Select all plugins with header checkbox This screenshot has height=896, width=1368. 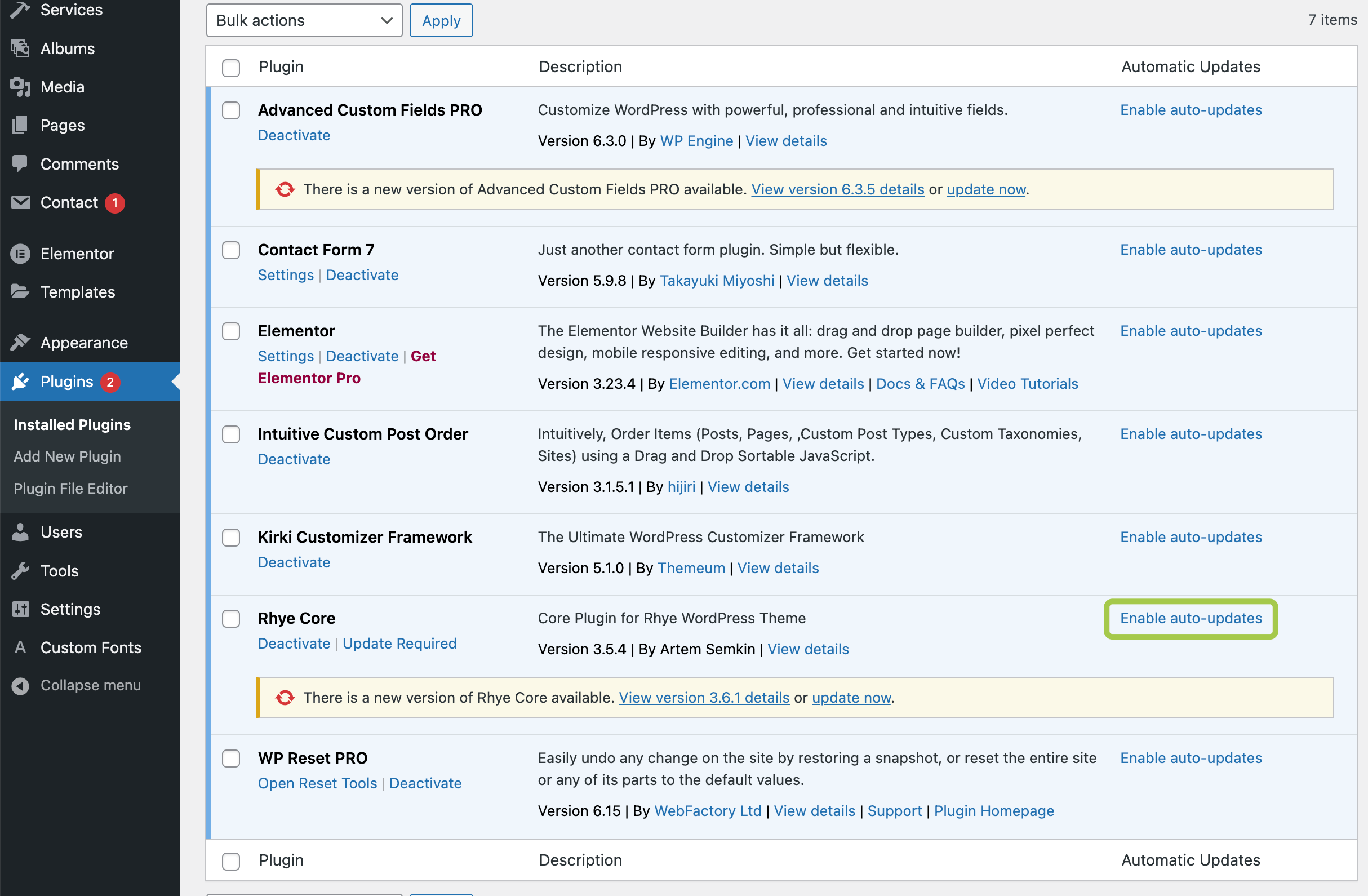231,67
